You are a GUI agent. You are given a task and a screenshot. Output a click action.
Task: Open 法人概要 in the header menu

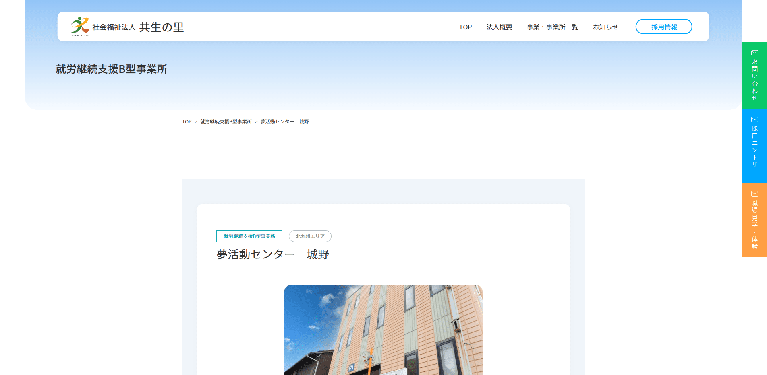tap(499, 27)
